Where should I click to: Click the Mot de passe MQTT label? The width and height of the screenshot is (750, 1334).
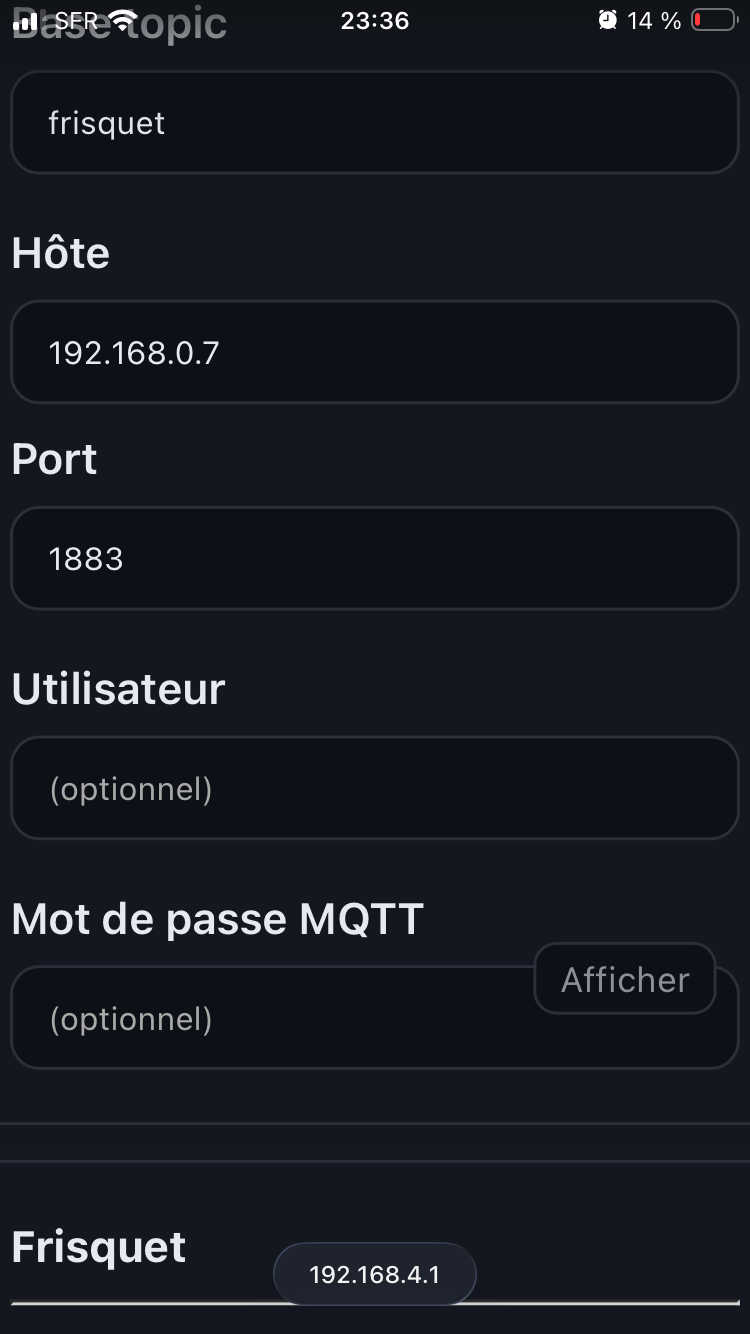tap(217, 918)
